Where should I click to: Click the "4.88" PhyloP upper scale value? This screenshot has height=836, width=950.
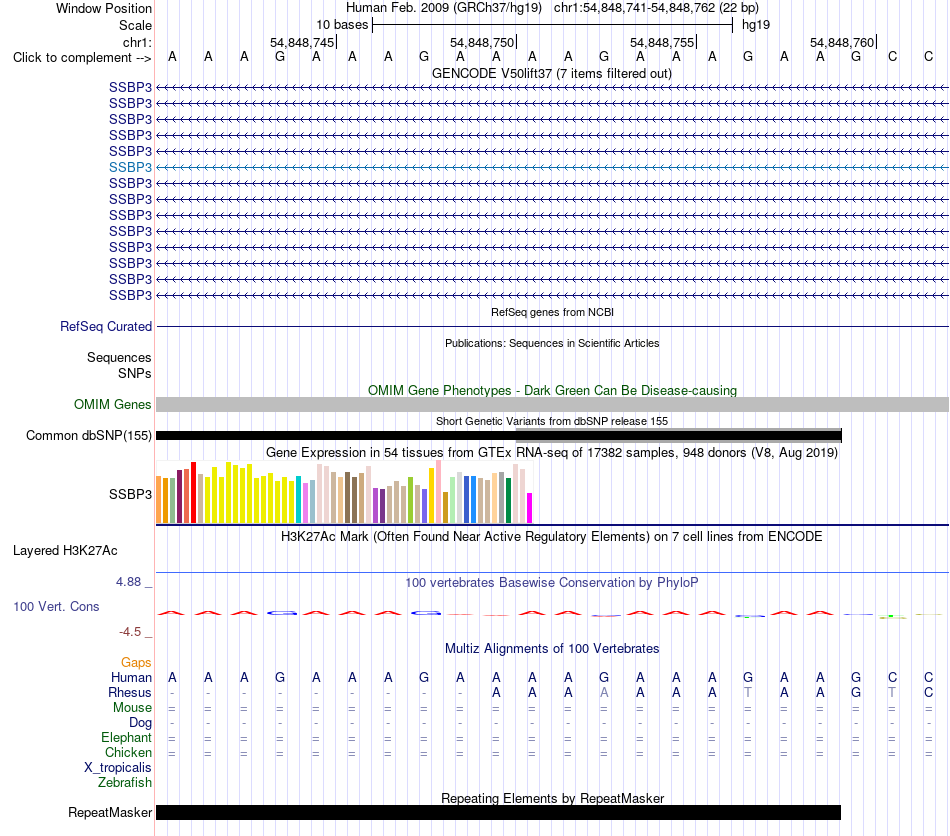[x=128, y=582]
